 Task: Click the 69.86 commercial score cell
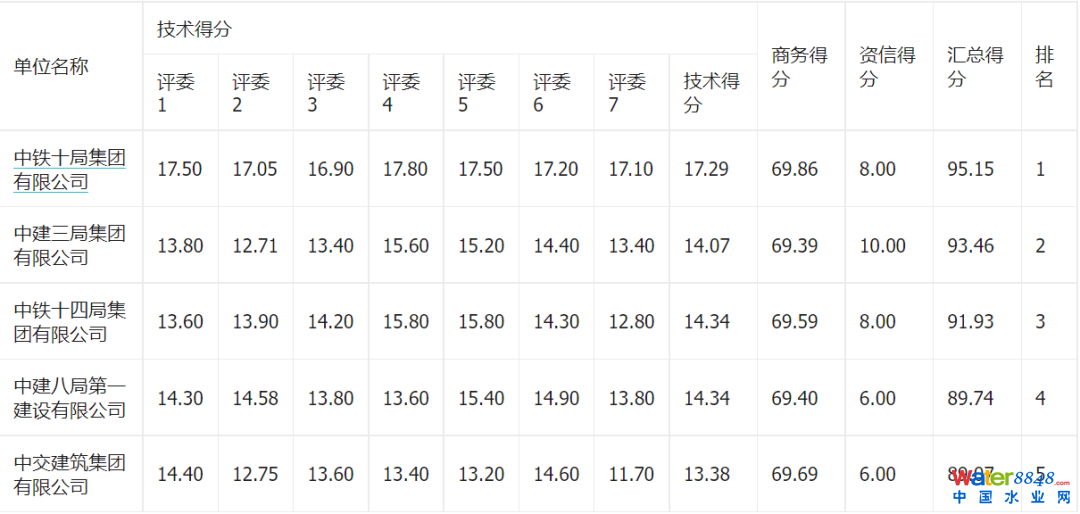click(794, 169)
